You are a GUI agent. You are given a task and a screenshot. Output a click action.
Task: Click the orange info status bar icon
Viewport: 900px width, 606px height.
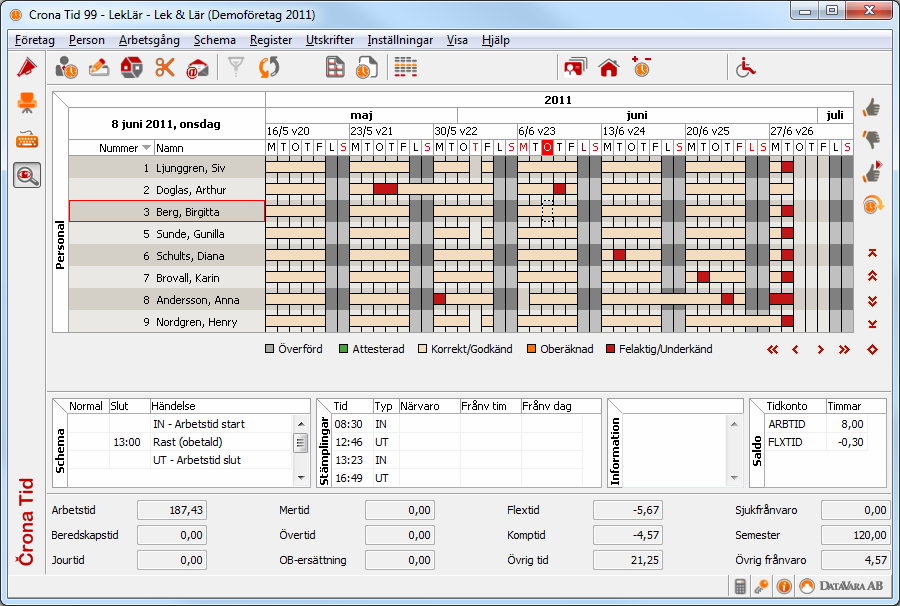pos(783,586)
